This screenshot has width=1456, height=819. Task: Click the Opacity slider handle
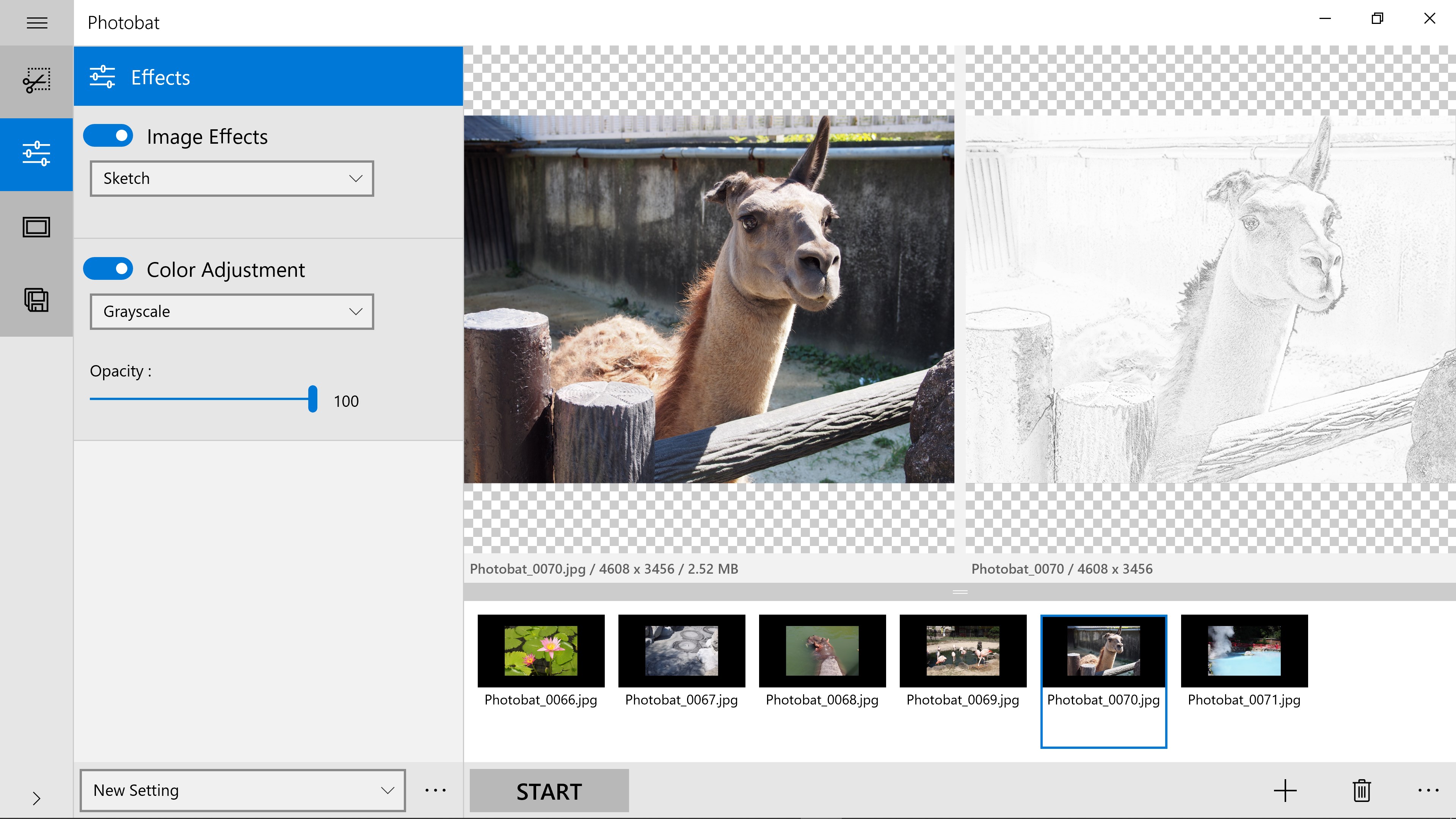coord(312,399)
